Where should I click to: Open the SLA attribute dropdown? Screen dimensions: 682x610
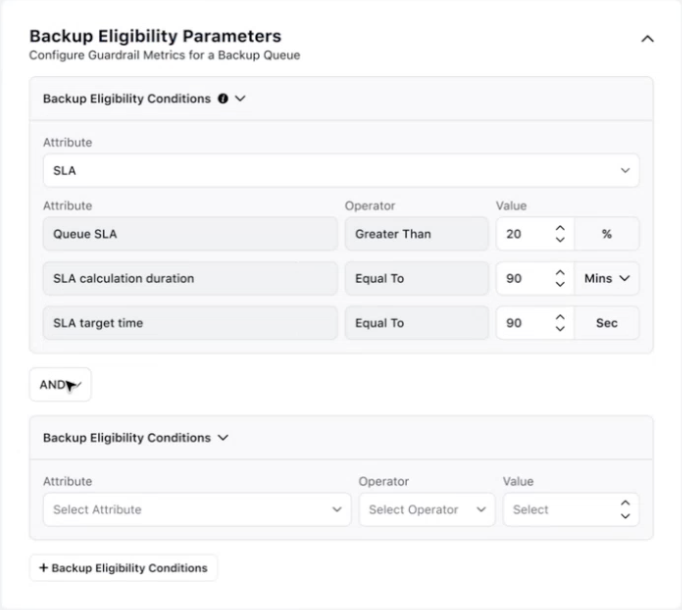click(x=341, y=171)
